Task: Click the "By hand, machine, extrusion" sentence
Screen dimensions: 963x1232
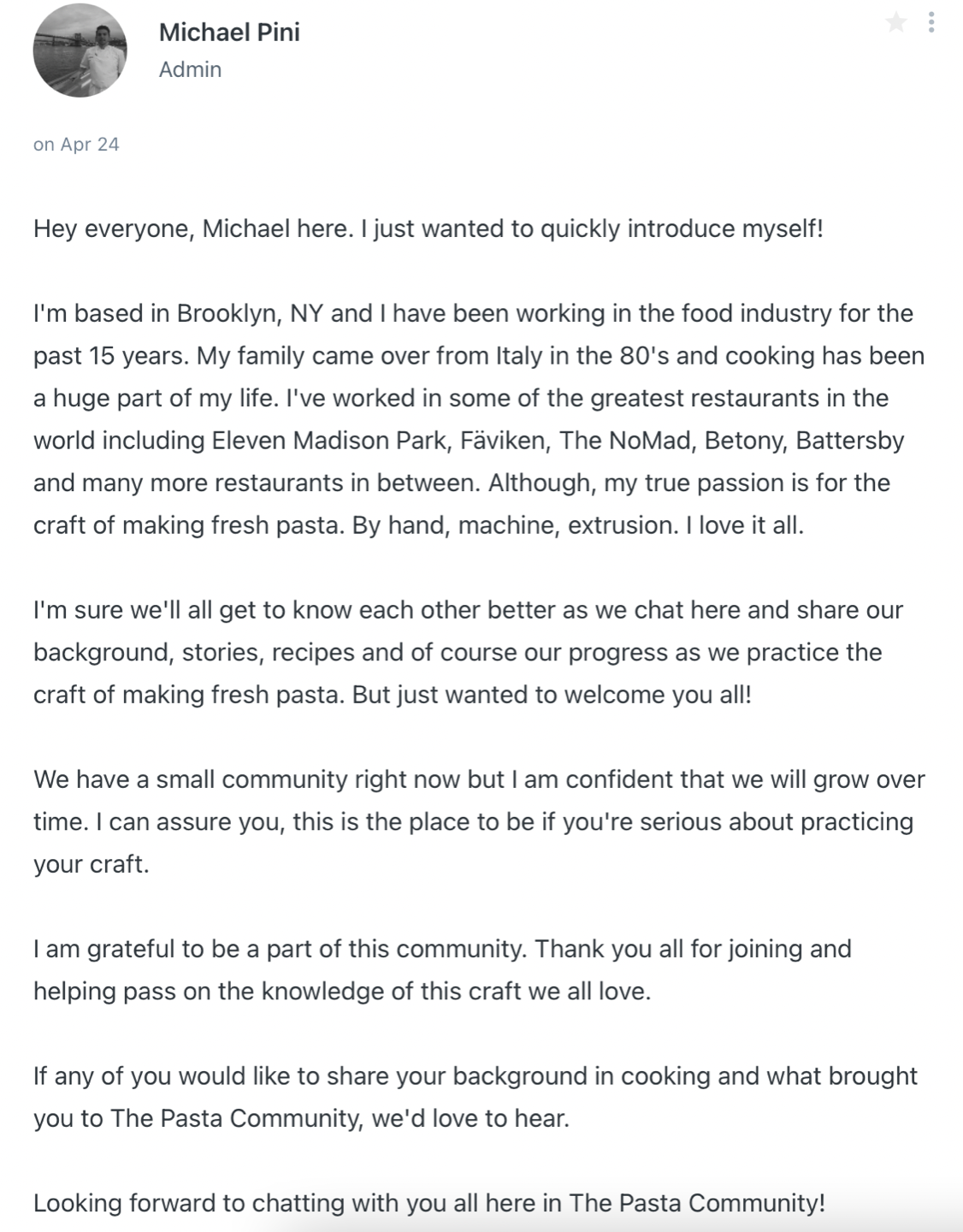Action: (513, 524)
